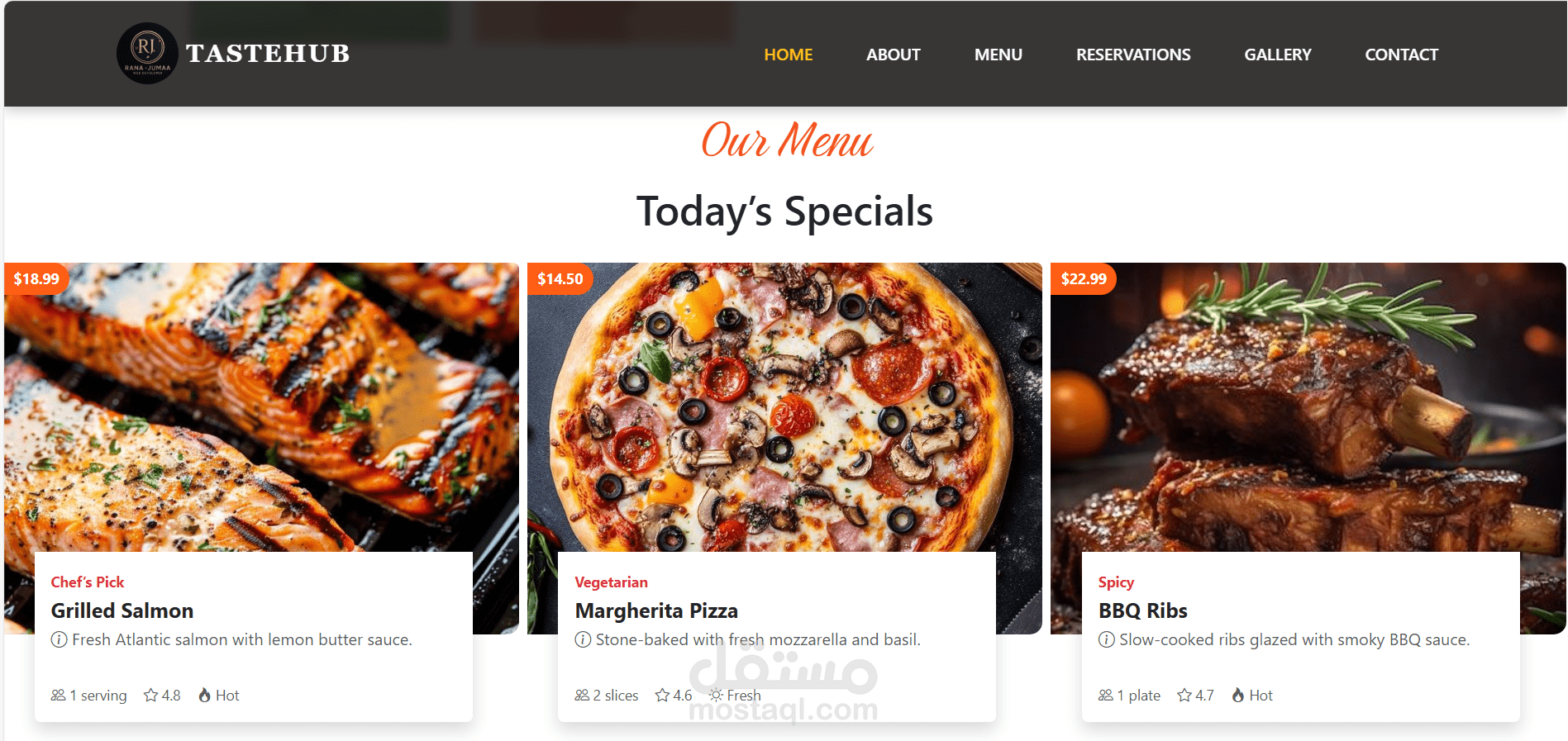This screenshot has width=1568, height=741.
Task: Click the info icon beside salmon description
Action: coord(60,639)
